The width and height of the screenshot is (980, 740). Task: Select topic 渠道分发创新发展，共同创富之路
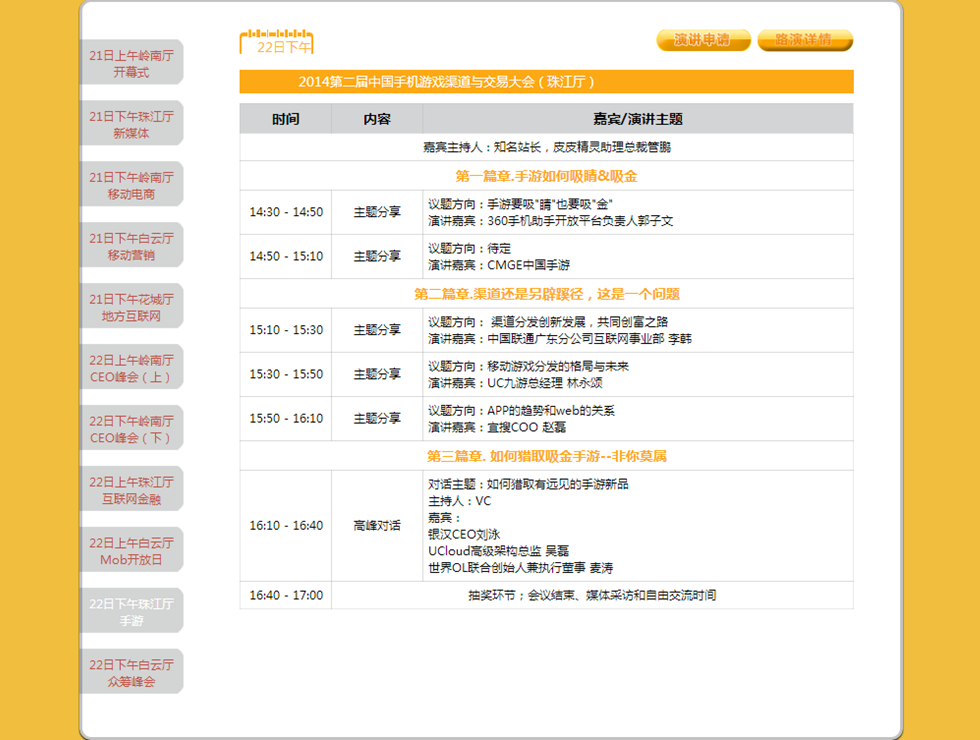click(579, 322)
